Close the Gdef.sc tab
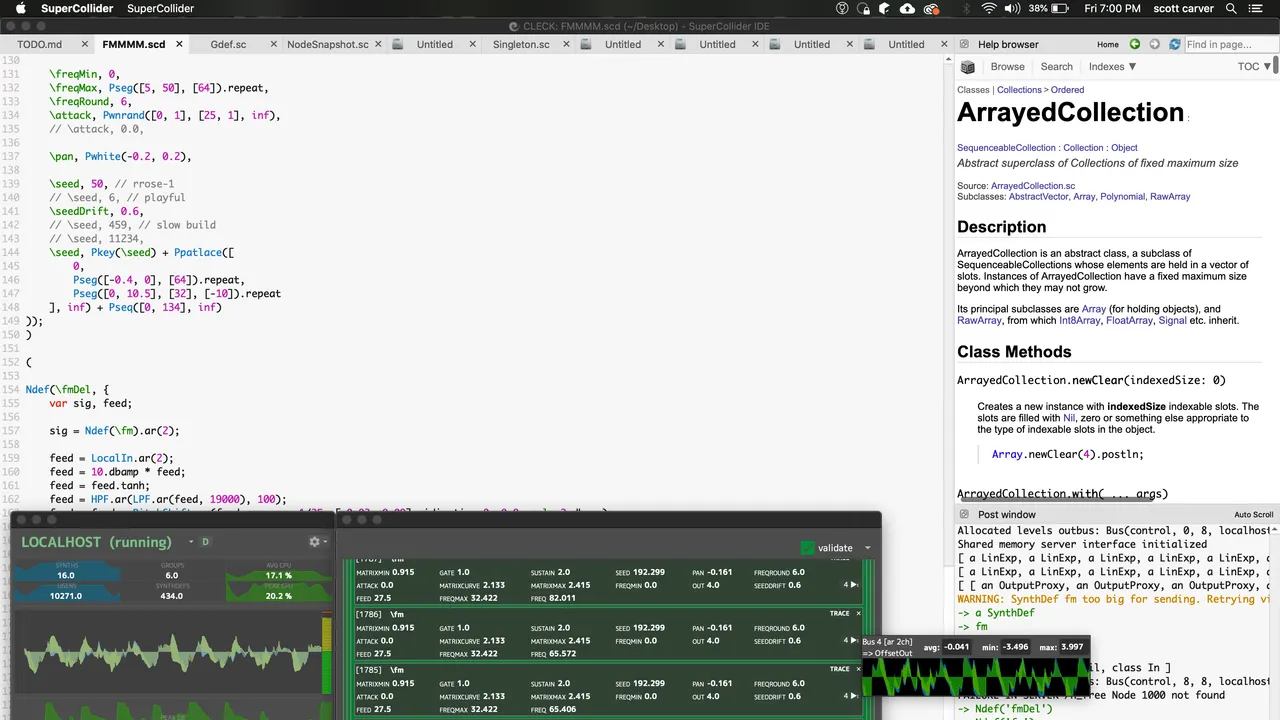Screen dimensions: 1280x720 pos(274,44)
